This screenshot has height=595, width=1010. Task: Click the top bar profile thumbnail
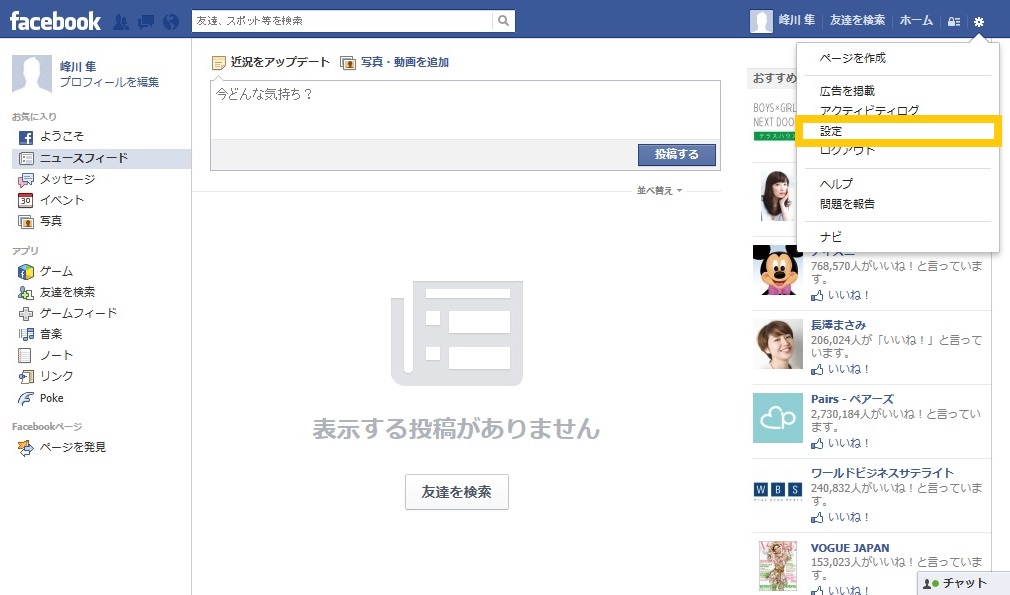point(761,21)
